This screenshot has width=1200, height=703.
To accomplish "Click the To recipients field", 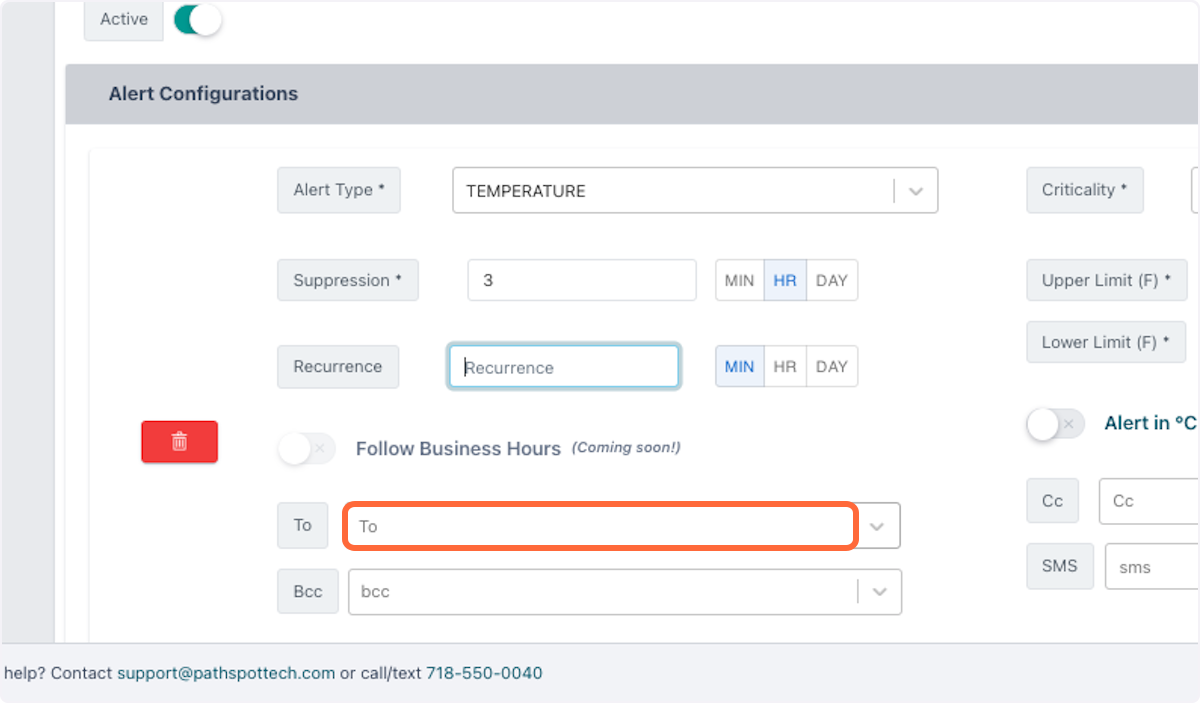I will (x=600, y=526).
